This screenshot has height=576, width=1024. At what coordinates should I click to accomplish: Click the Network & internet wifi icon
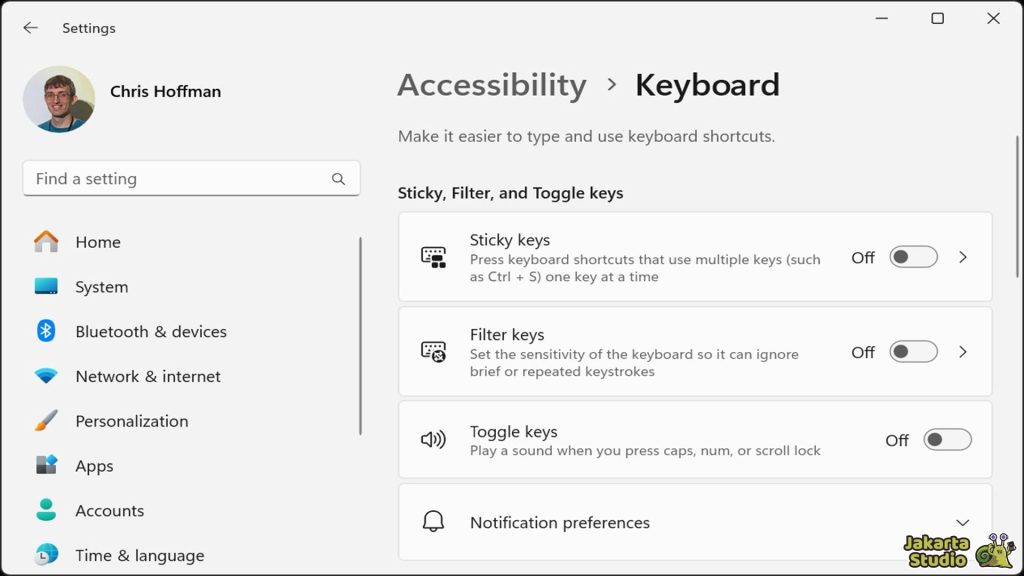(x=46, y=376)
